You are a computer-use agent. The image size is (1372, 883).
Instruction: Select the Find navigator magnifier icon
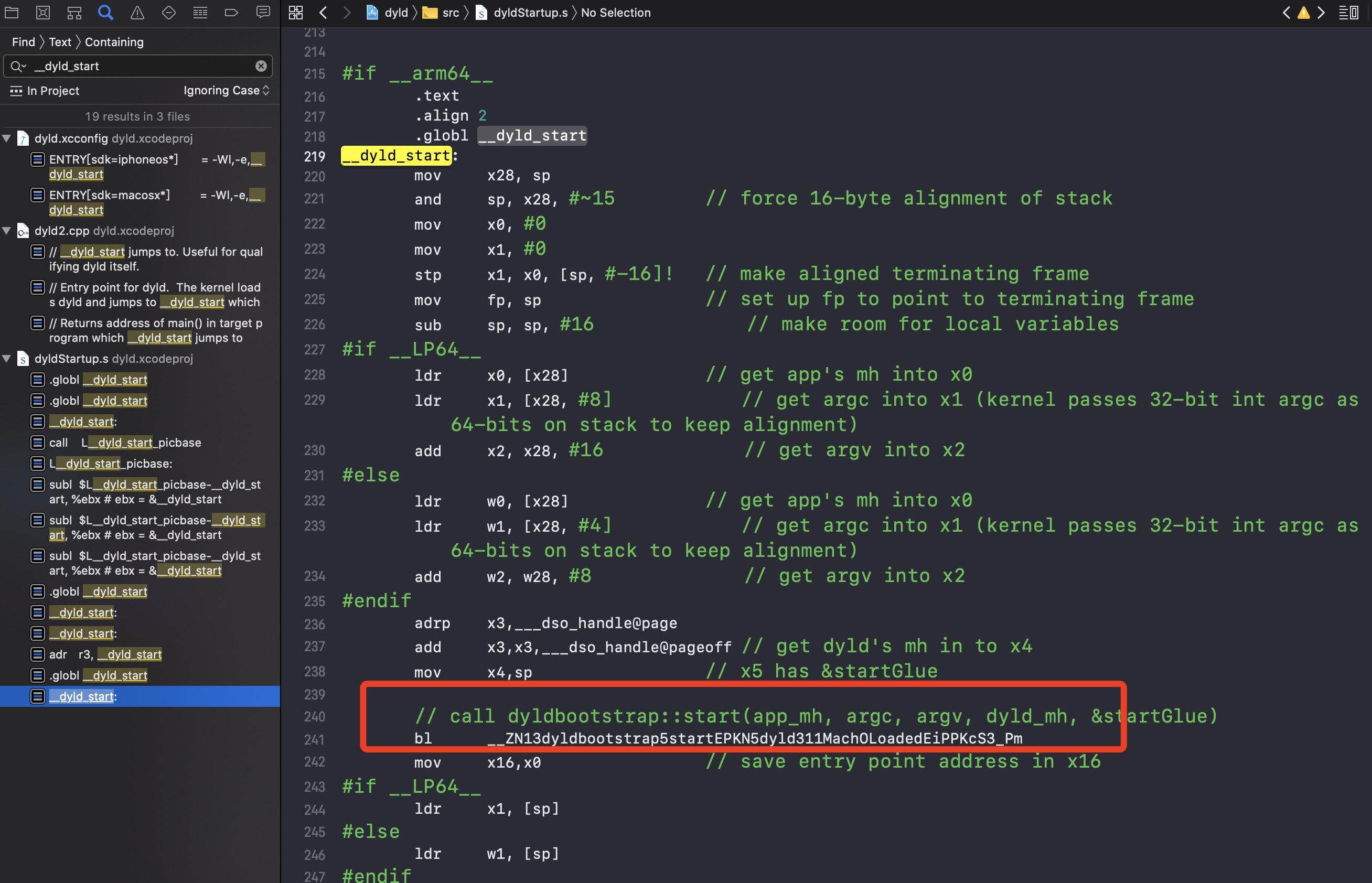105,12
